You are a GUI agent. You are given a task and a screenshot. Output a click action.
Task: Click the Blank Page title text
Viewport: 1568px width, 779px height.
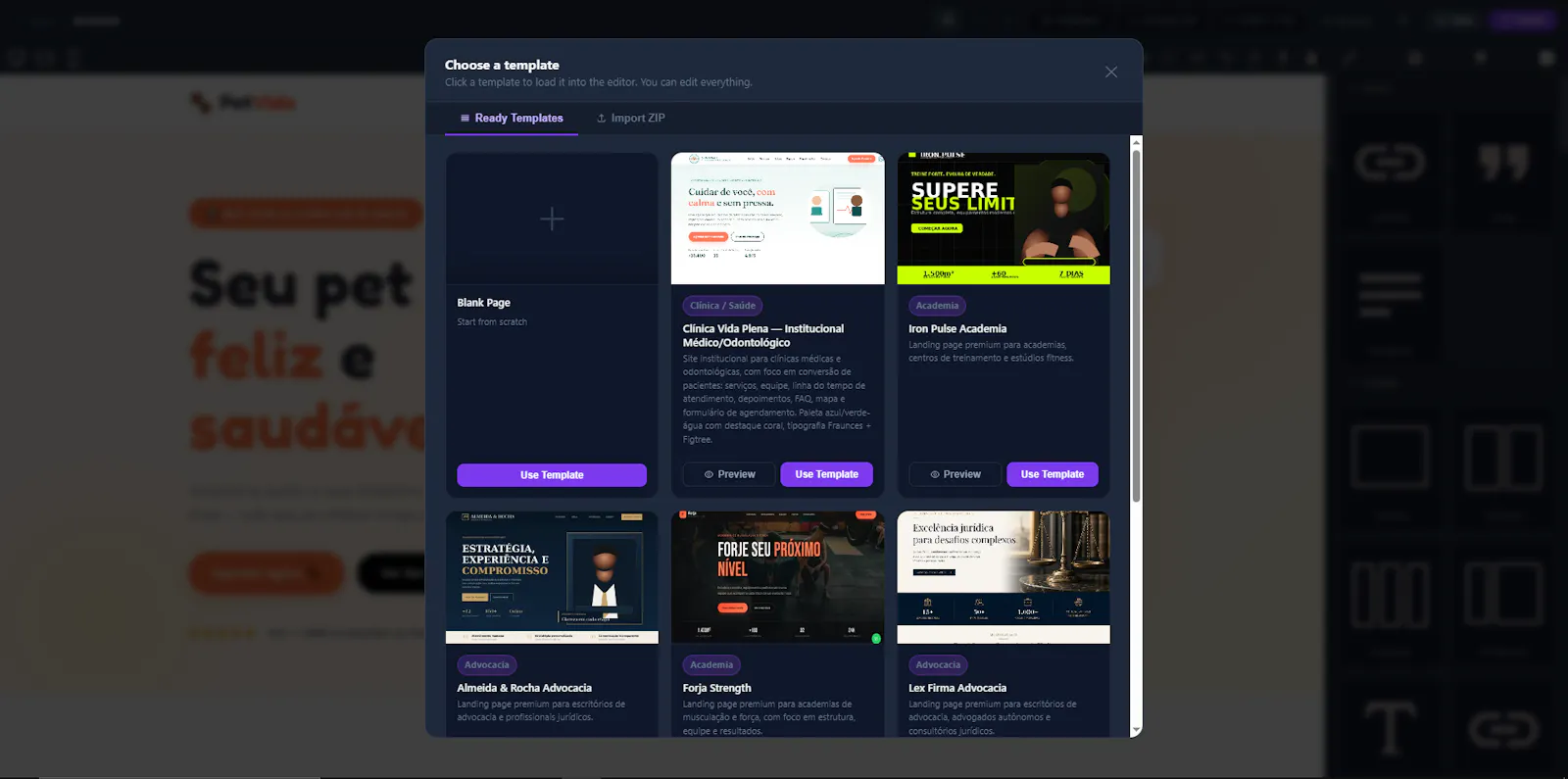[x=483, y=303]
